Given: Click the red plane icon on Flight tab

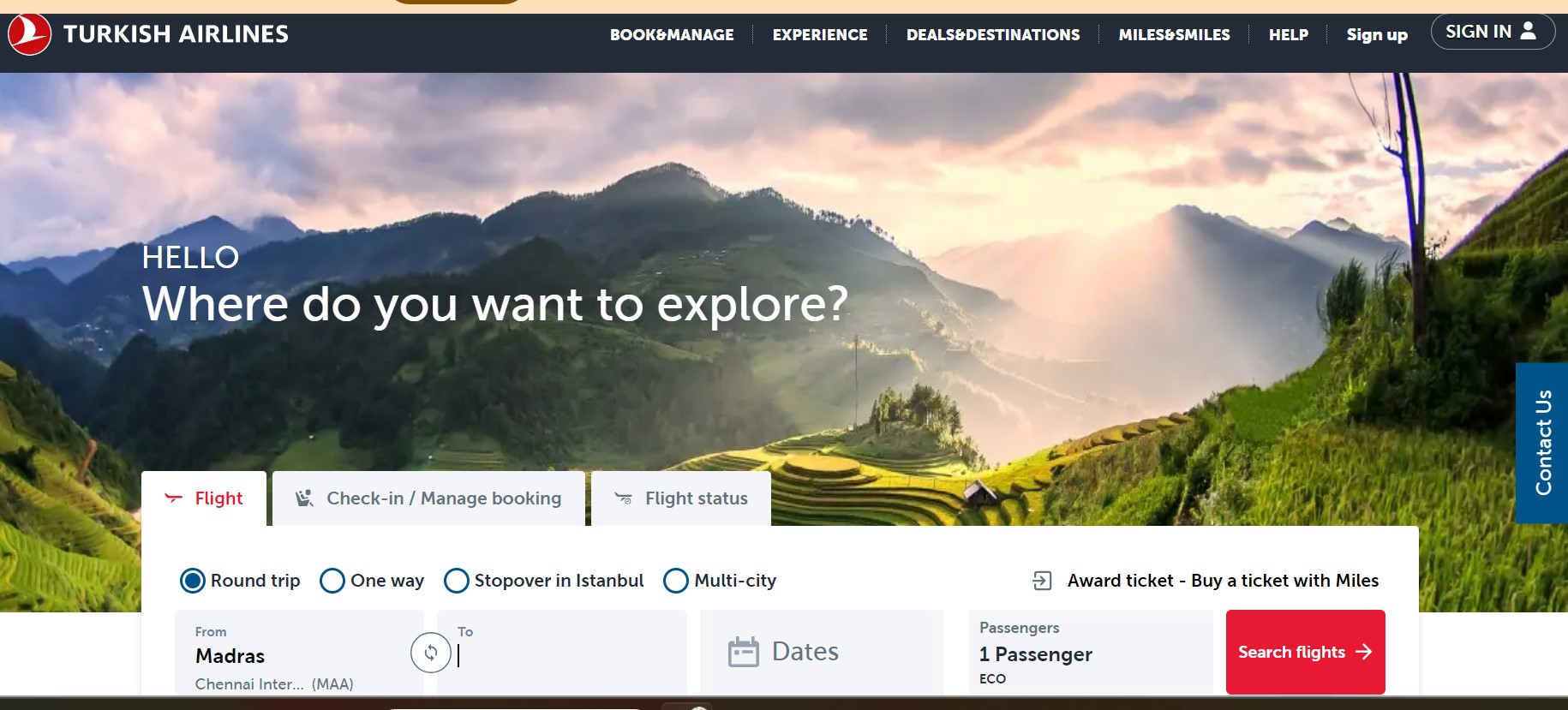Looking at the screenshot, I should pos(174,498).
